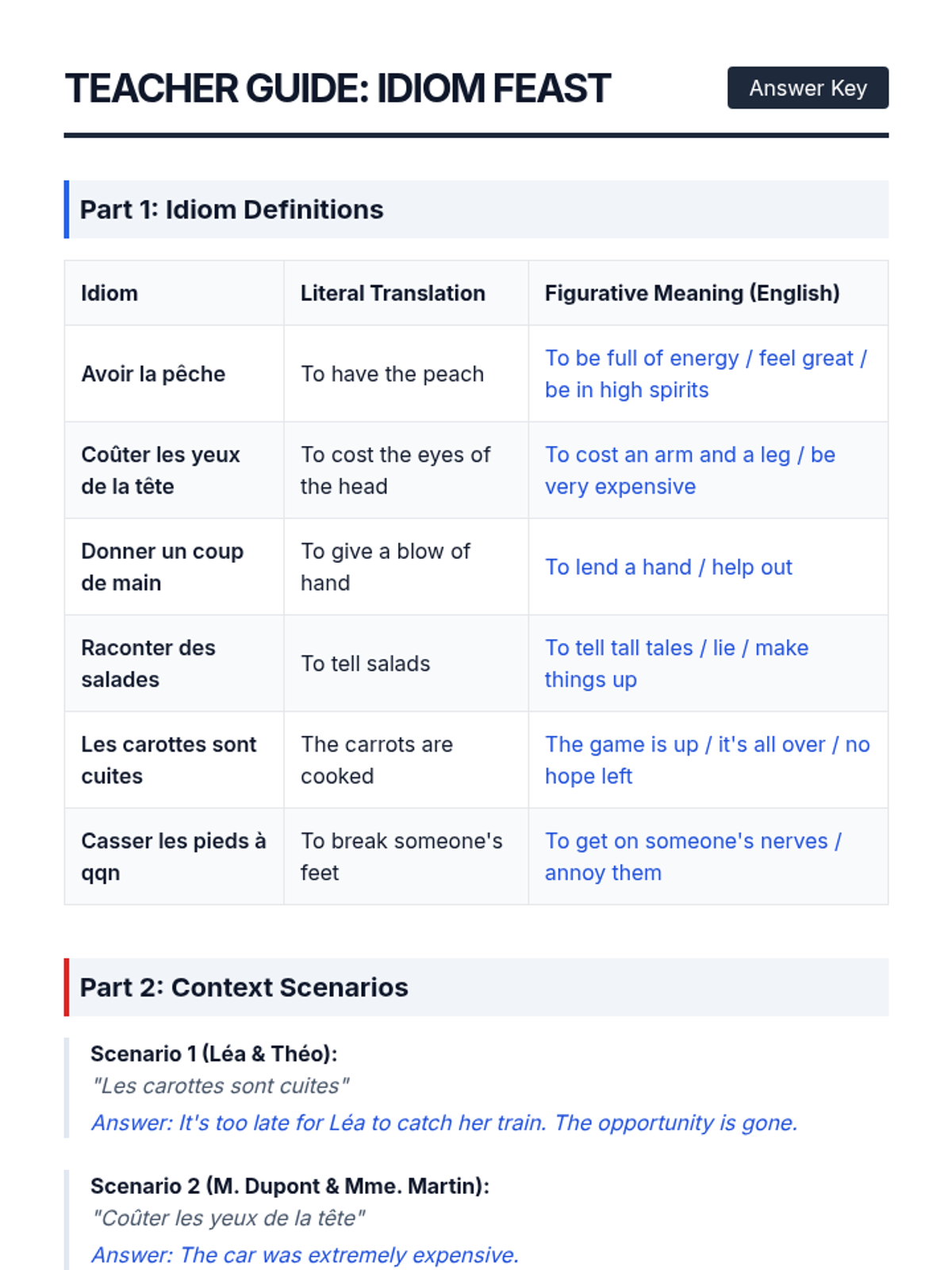Click the Idiom column header
Screen dimensions: 952x1270
coord(109,294)
